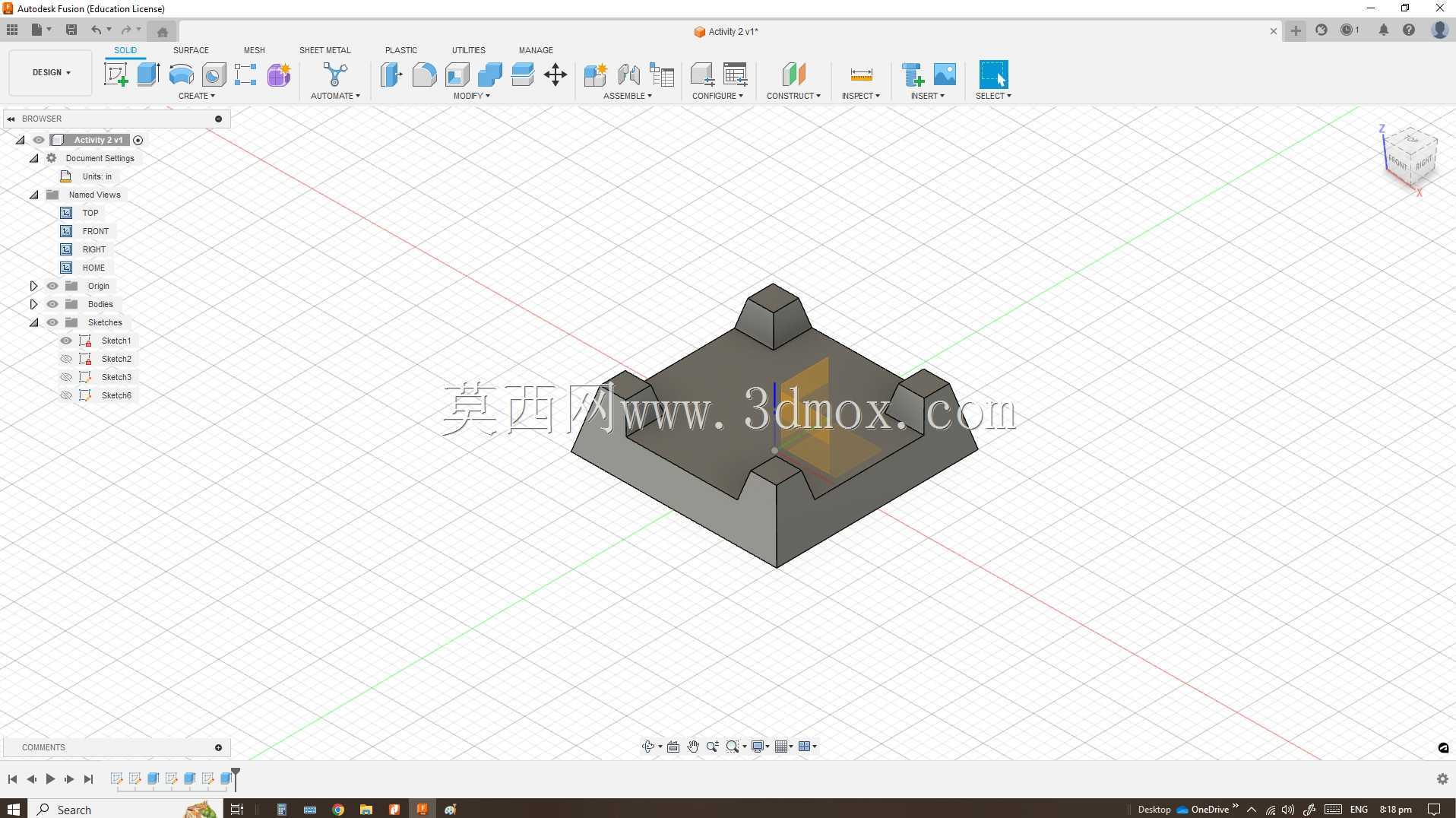Switch to the SHEET METAL tab
Screen dimensions: 1456x818
[x=325, y=50]
